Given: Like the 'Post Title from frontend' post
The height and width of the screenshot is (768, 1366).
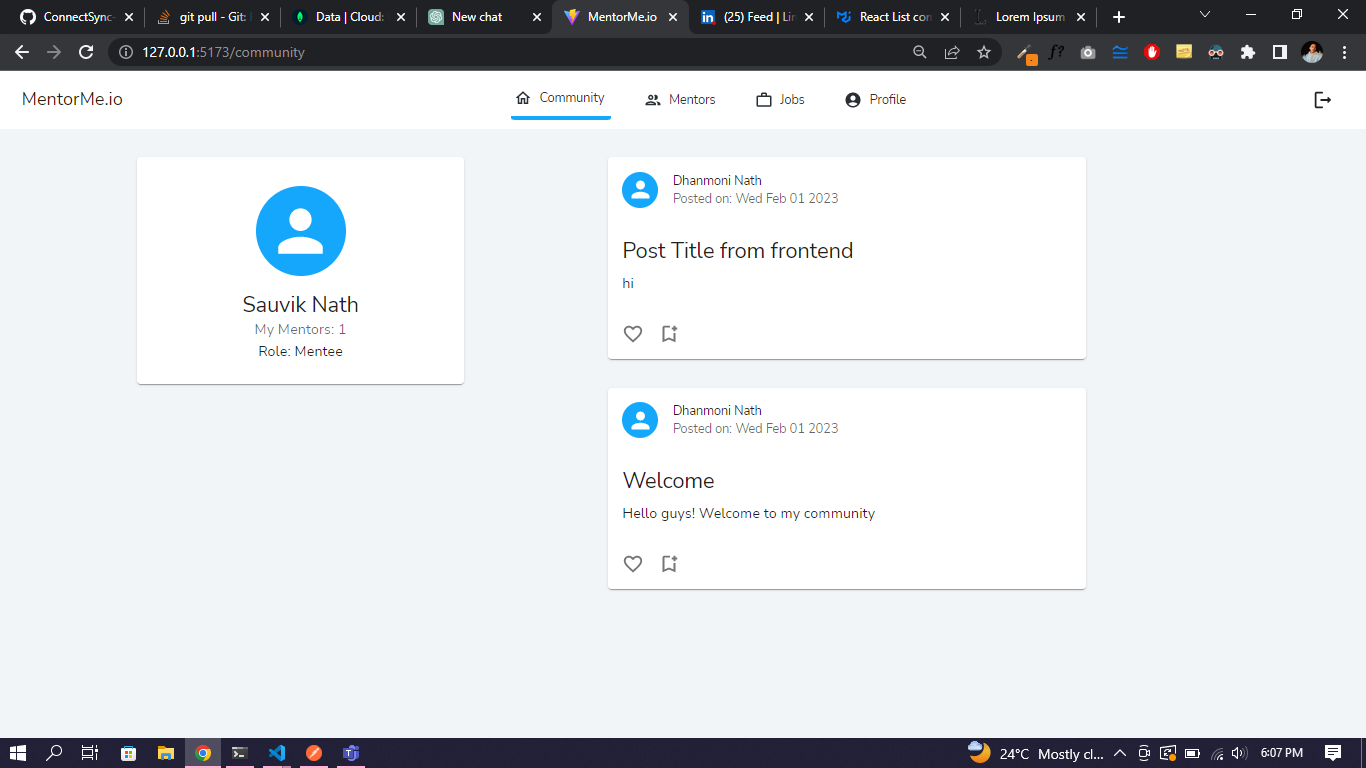Looking at the screenshot, I should click(x=633, y=333).
